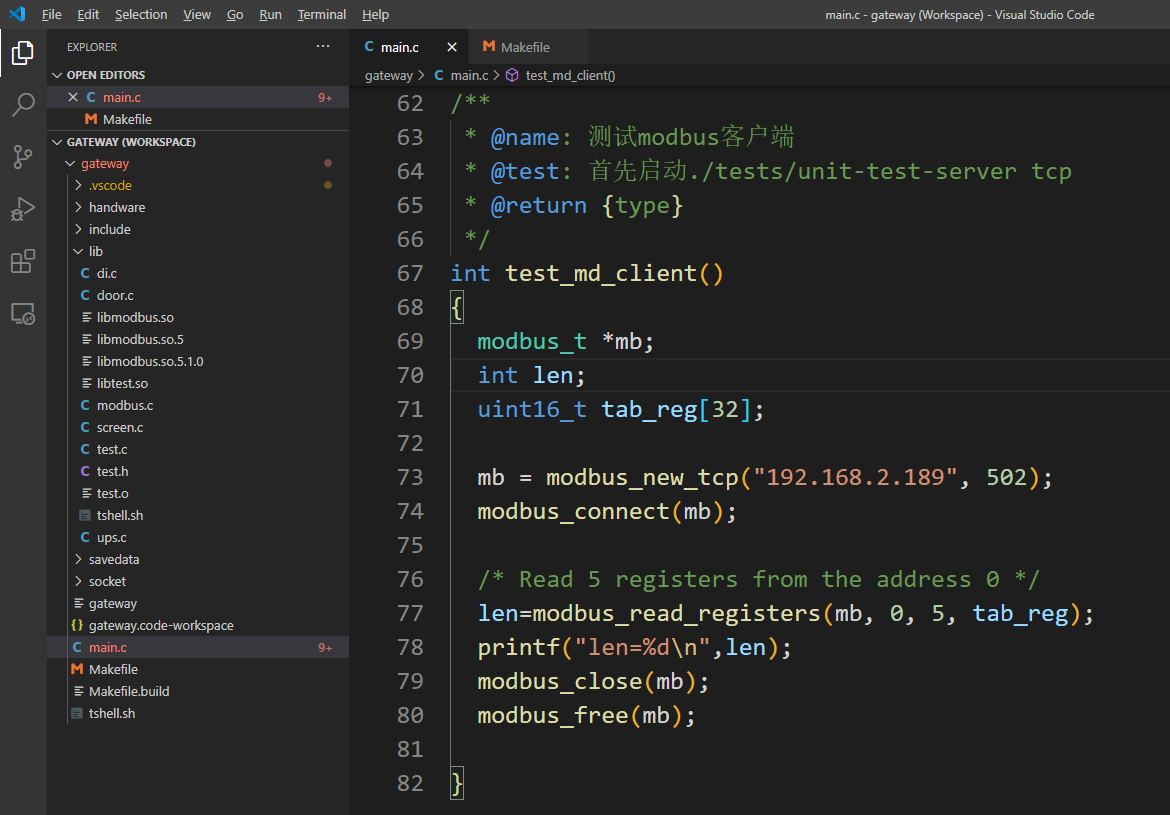Viewport: 1170px width, 815px height.
Task: Click the Explorer more actions ellipsis
Action: 322,47
